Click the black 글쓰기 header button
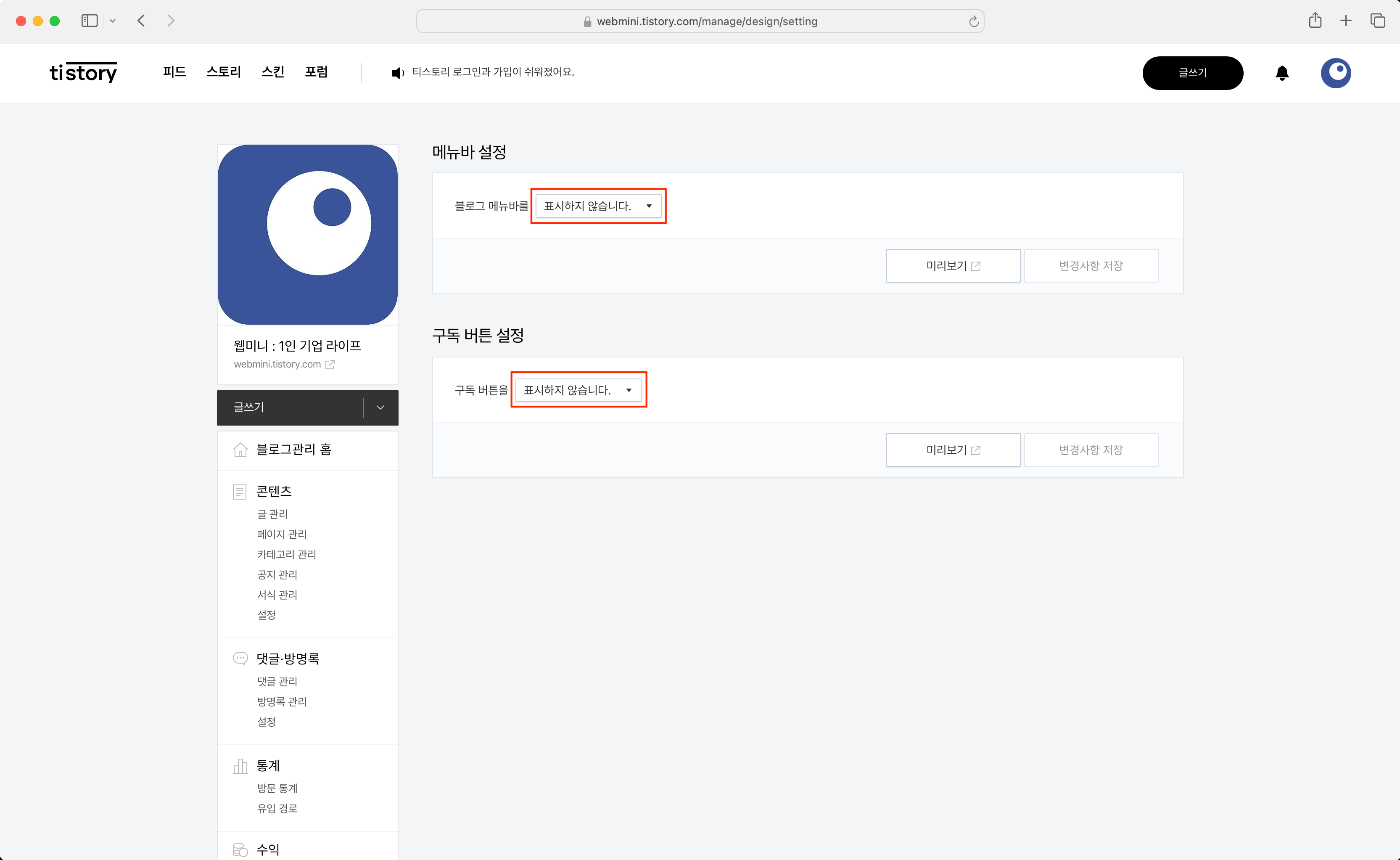The image size is (1400, 860). (1192, 73)
